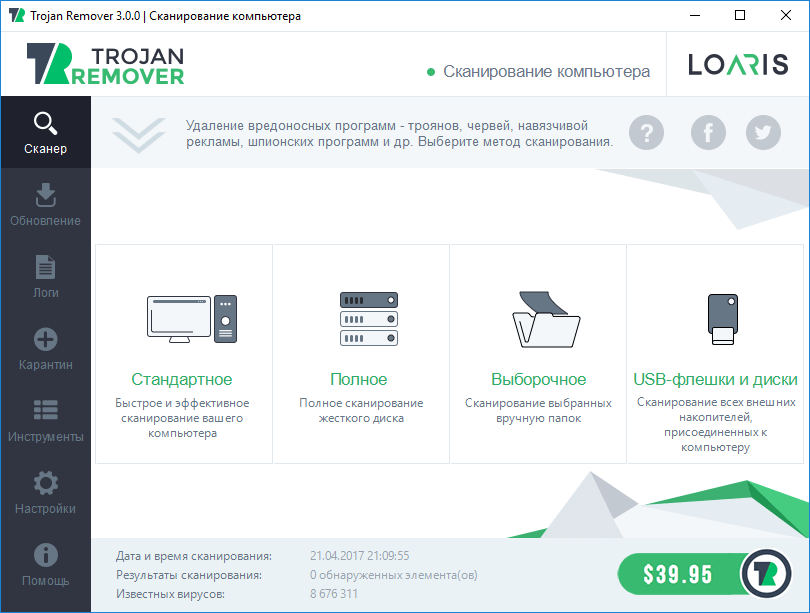
Task: Open the Настройки gear icon
Action: coord(45,483)
